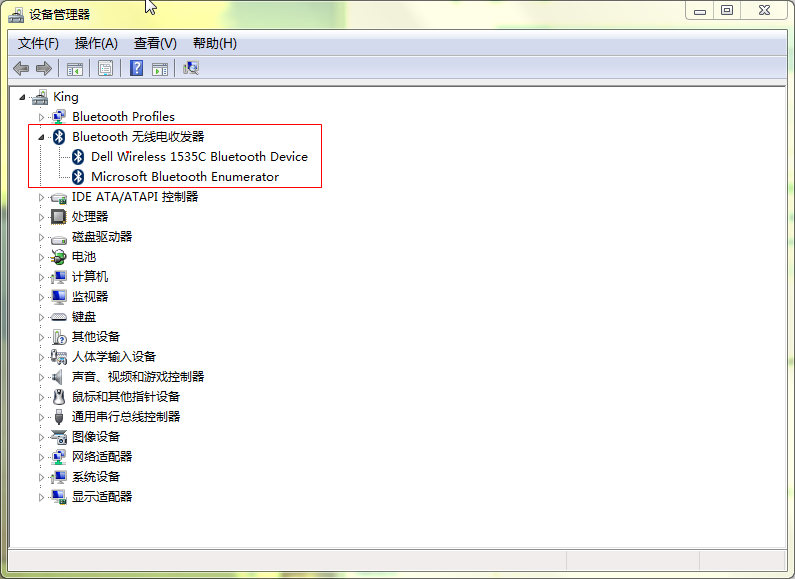
Task: Click the 磁盘驱动器 drive icon
Action: [59, 238]
